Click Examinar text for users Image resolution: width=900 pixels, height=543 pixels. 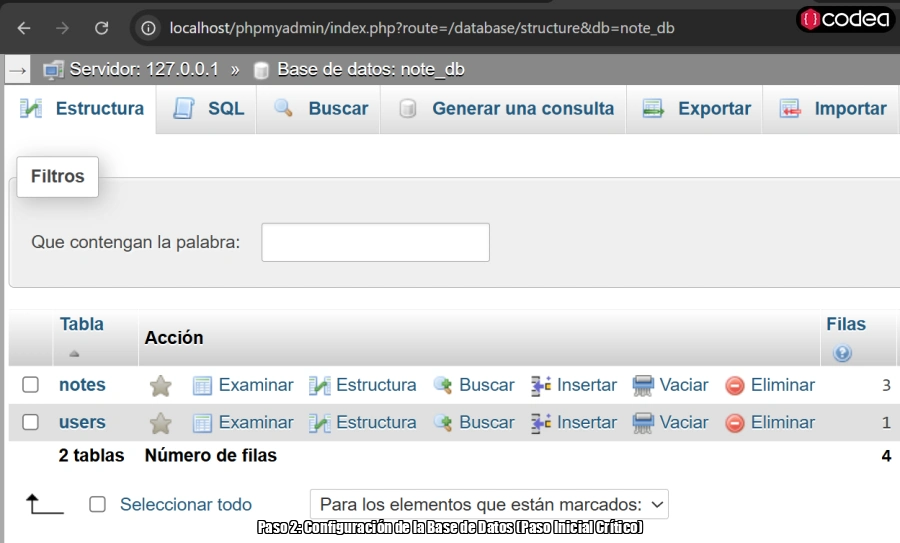pyautogui.click(x=256, y=422)
